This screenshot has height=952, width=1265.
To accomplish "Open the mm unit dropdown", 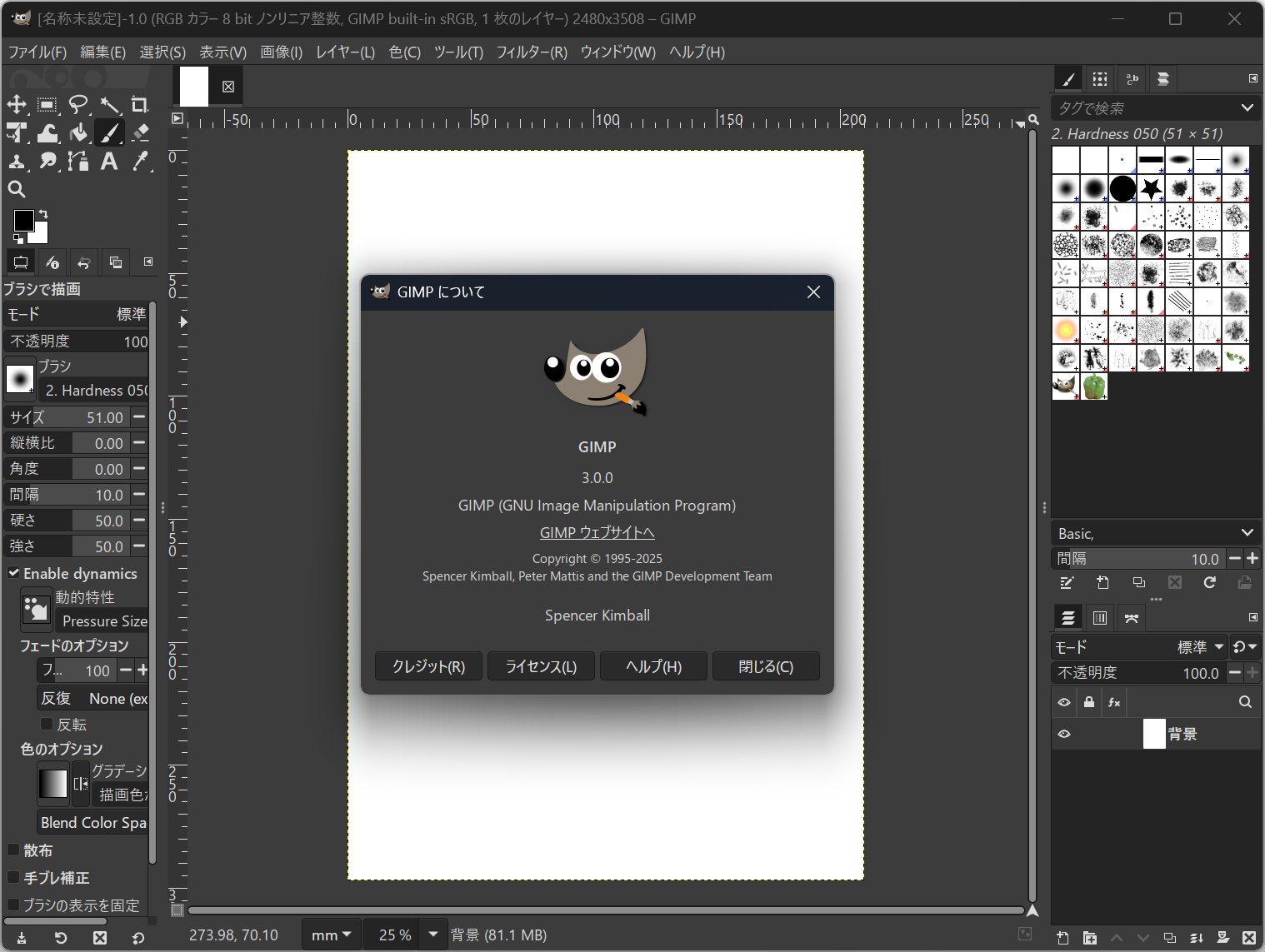I will pos(331,934).
